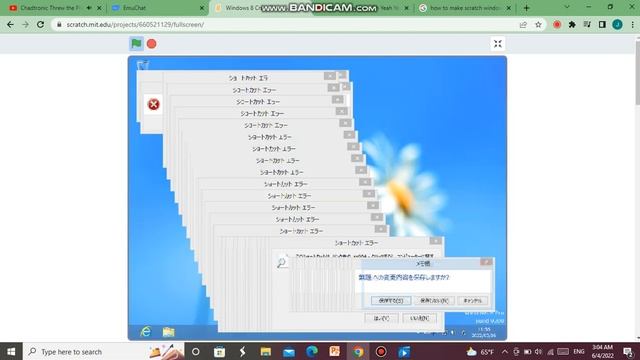
Task: Close the frontmost ショートカット エラー window
Action: click(436, 241)
